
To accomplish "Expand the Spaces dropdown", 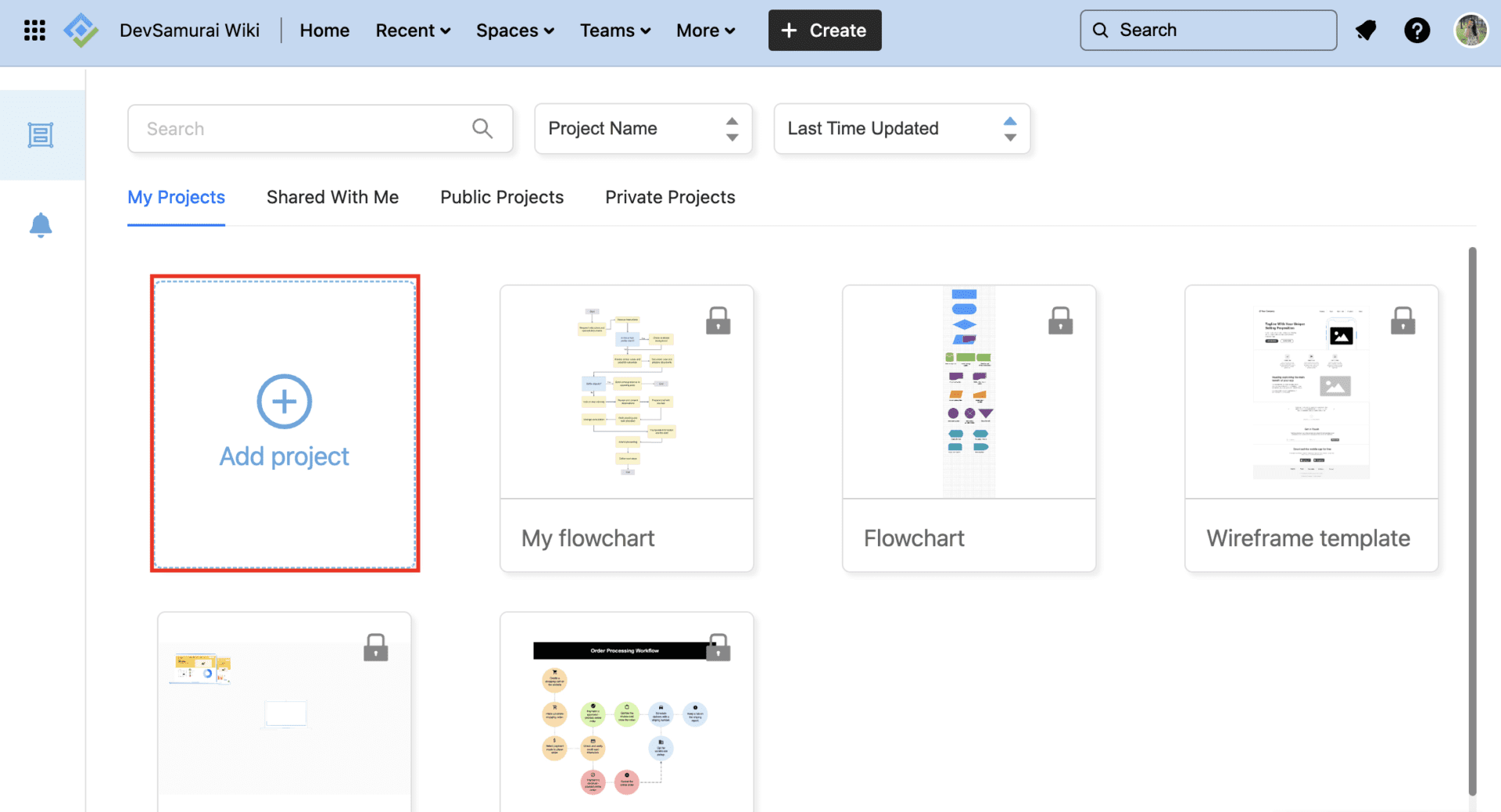I will [x=514, y=30].
